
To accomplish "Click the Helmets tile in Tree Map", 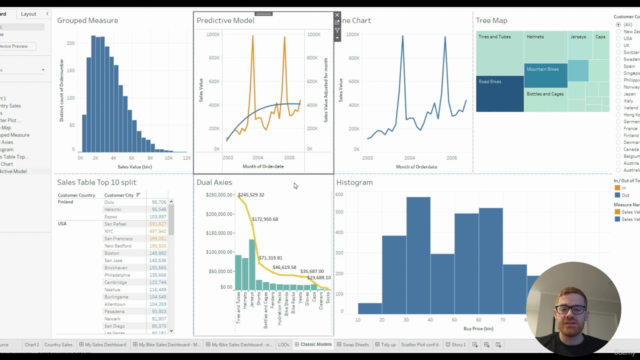I will pyautogui.click(x=545, y=47).
